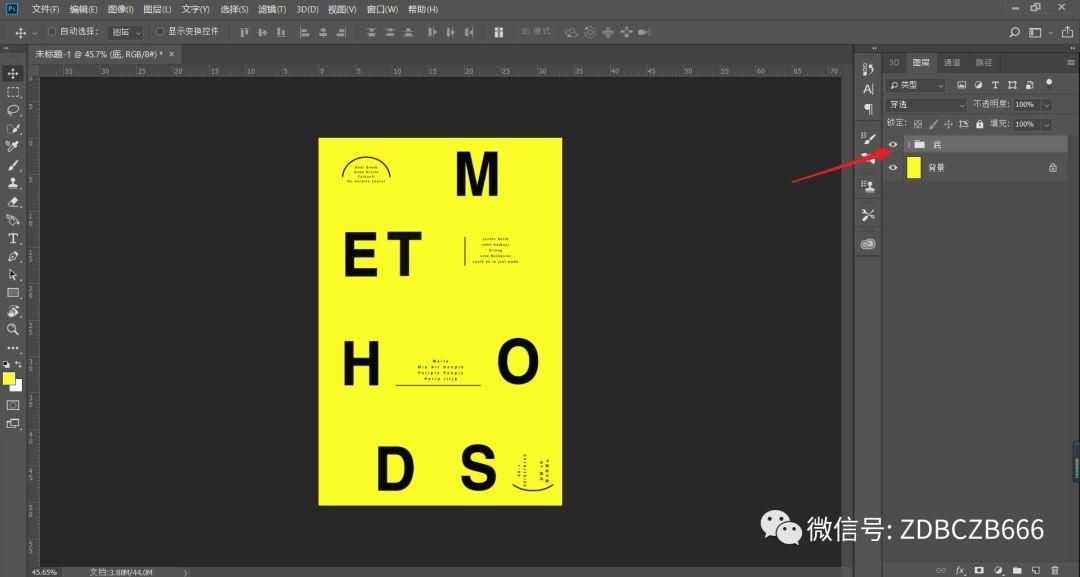
Task: Open the 穿透 blend mode dropdown
Action: coord(927,105)
